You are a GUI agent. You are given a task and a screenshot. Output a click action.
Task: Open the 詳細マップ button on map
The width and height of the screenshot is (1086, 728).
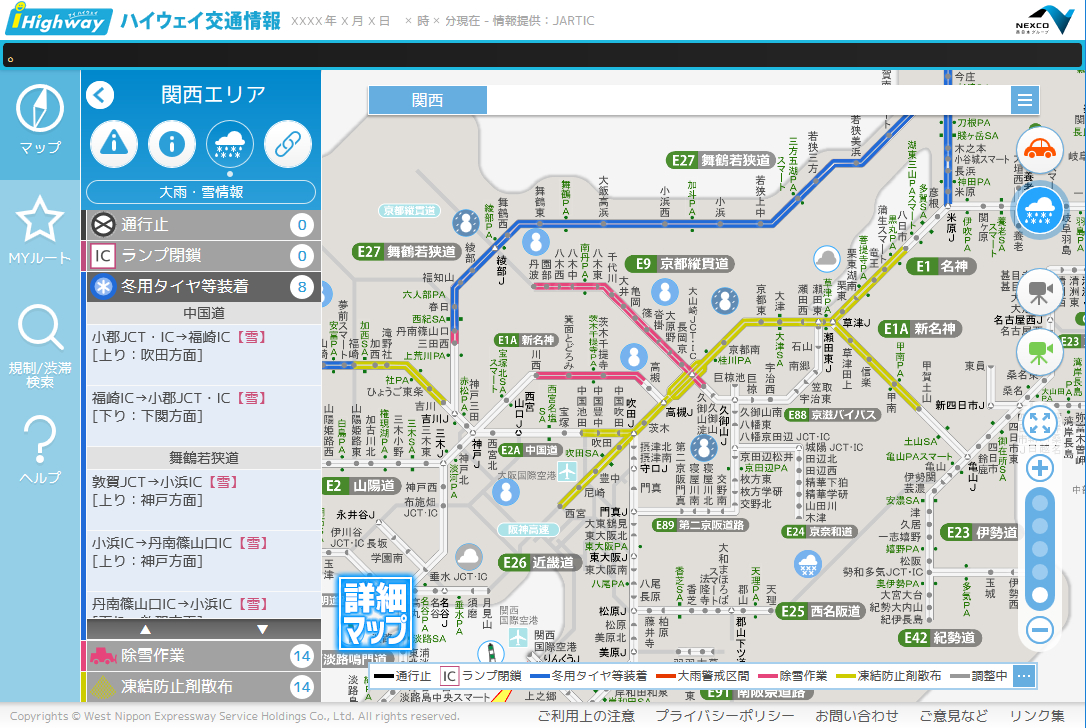[x=375, y=614]
